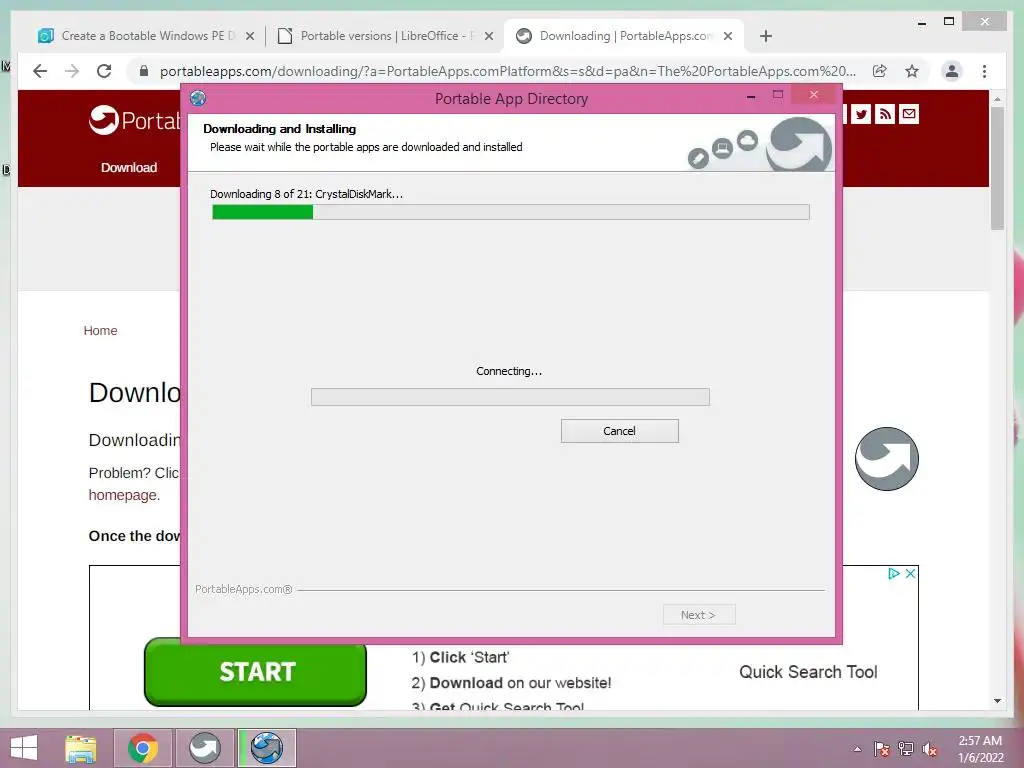The height and width of the screenshot is (768, 1024).
Task: Click the Portable App Directory title bar icon
Action: (x=198, y=99)
